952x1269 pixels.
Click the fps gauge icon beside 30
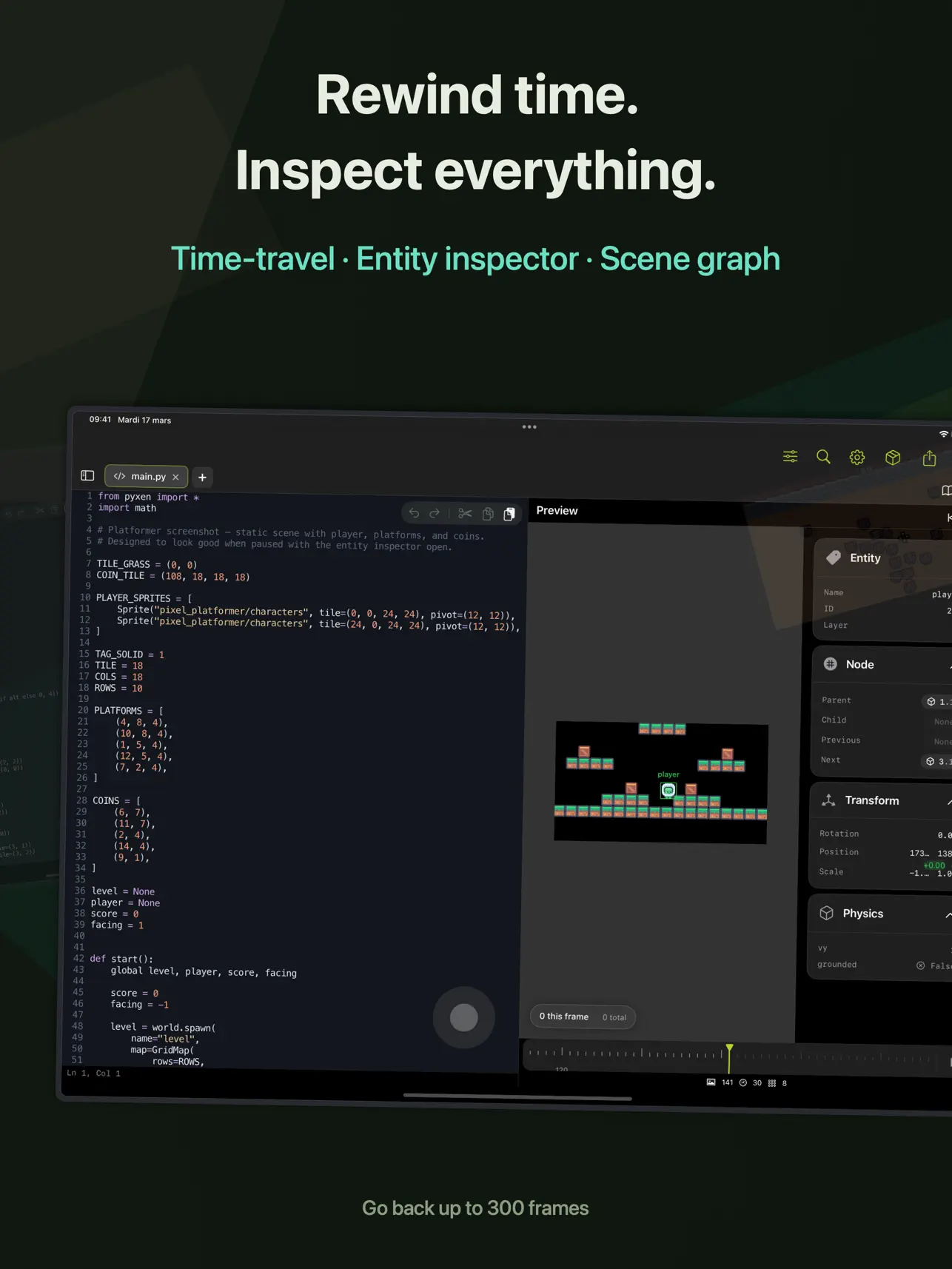tap(743, 1082)
